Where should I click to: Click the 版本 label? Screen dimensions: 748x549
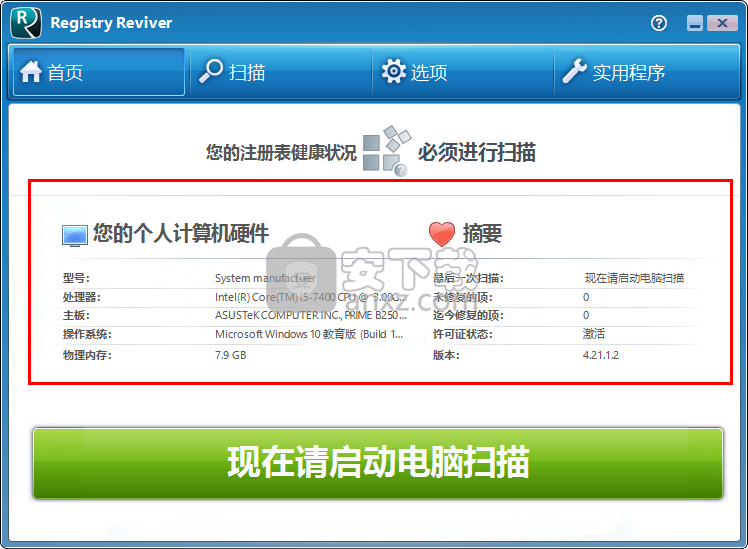click(446, 355)
